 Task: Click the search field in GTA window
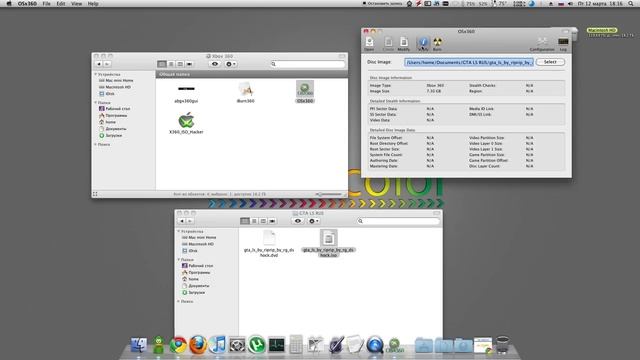[x=398, y=221]
